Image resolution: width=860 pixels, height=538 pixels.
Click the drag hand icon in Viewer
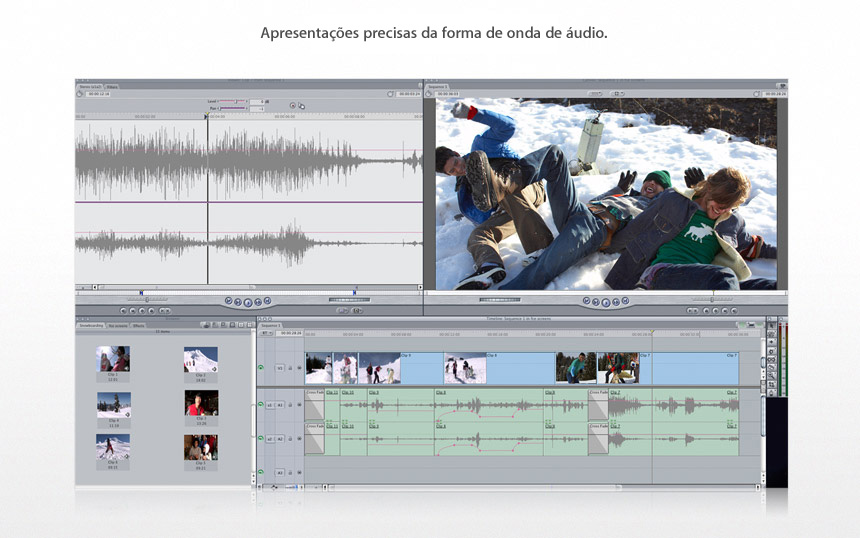click(x=301, y=105)
